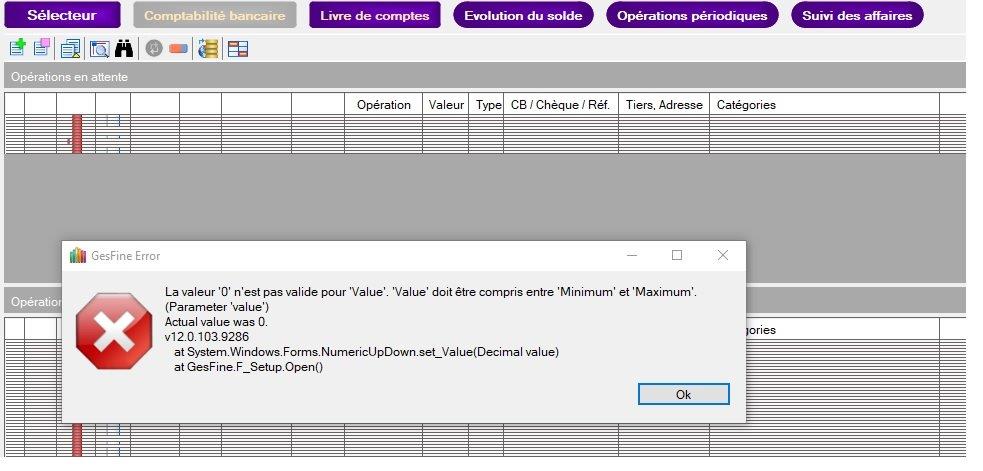983x471 pixels.
Task: Click the Tiers, Adresse column header
Action: 664,105
